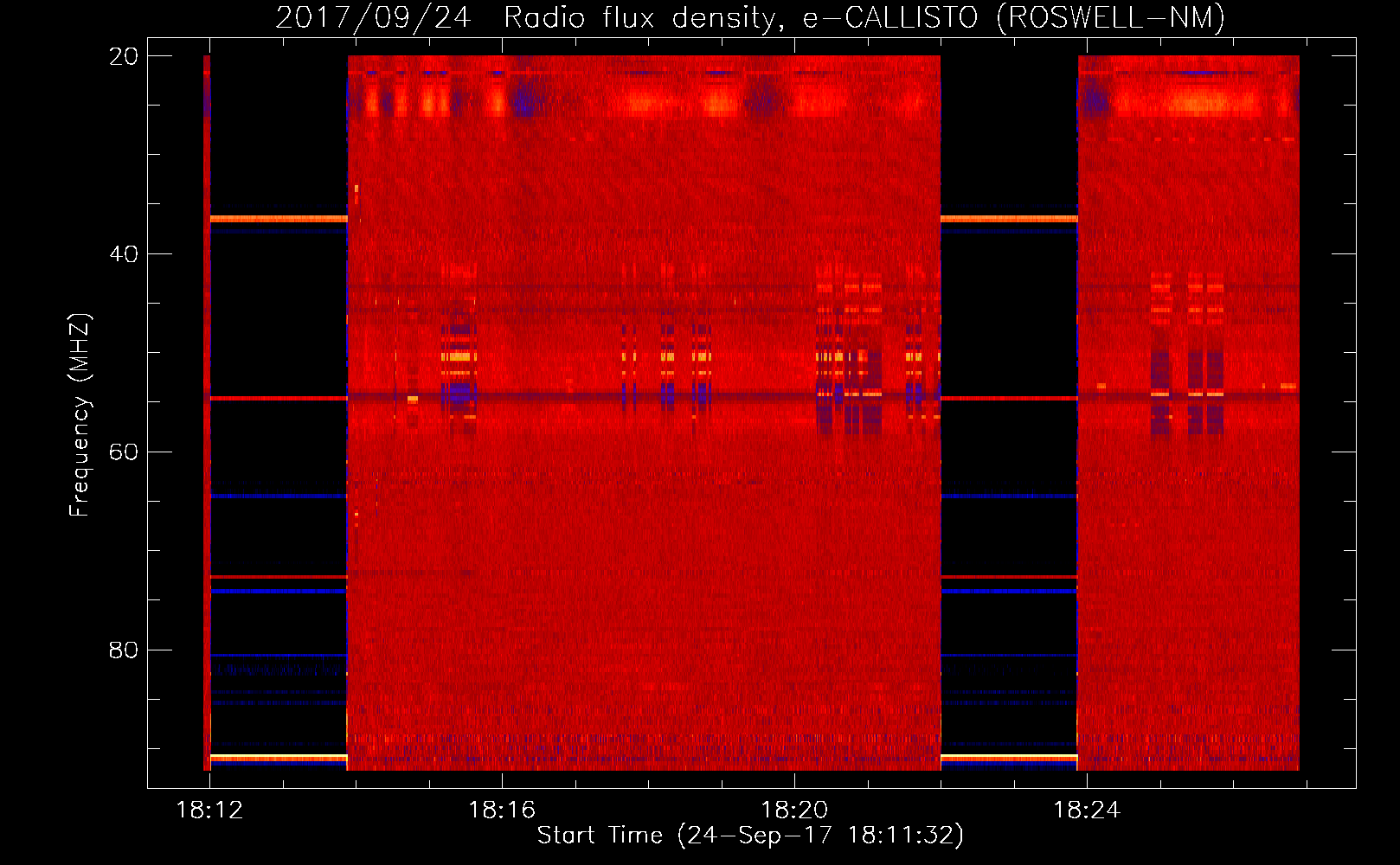The width and height of the screenshot is (1400, 865).
Task: Click the 60 frequency tick label
Action: [x=123, y=452]
